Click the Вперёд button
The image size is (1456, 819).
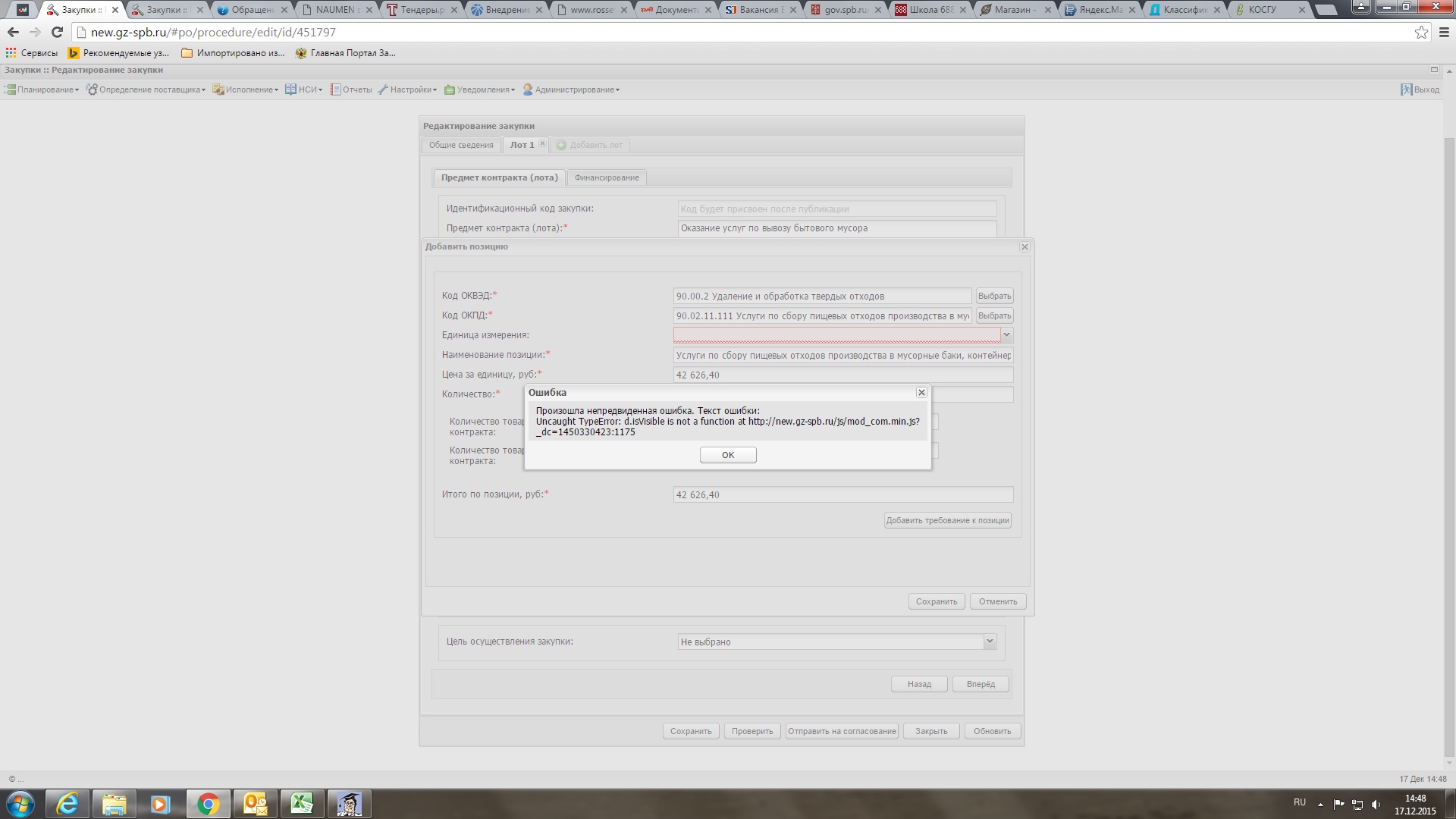(x=981, y=684)
